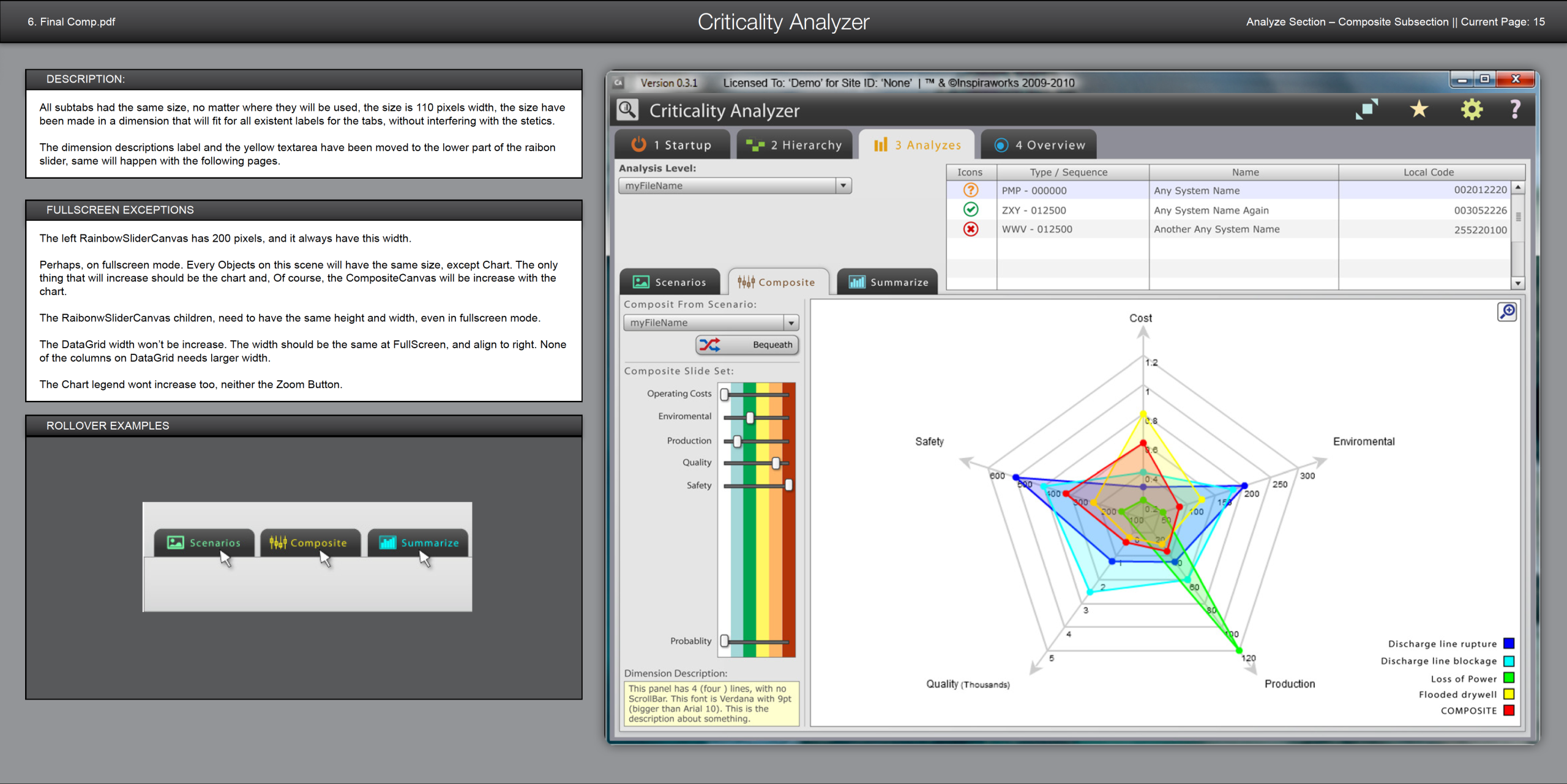Click the Composit From Scenario myFileName field
Viewport: 1567px width, 784px height.
(x=711, y=323)
